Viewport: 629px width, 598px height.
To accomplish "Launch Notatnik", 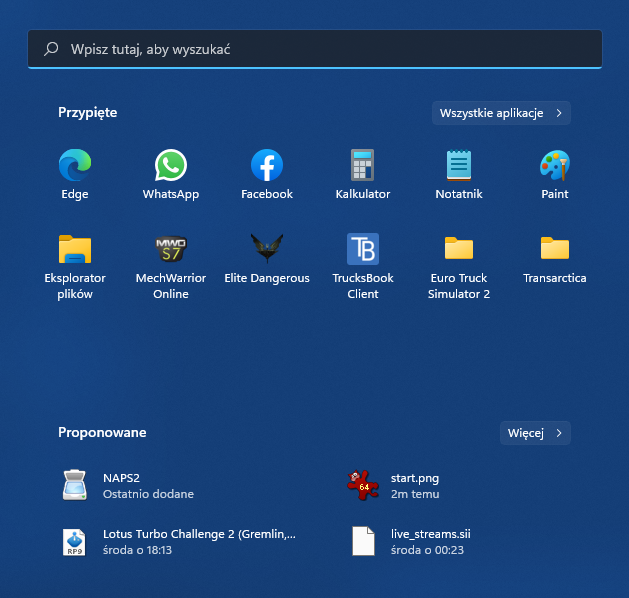I will point(459,165).
